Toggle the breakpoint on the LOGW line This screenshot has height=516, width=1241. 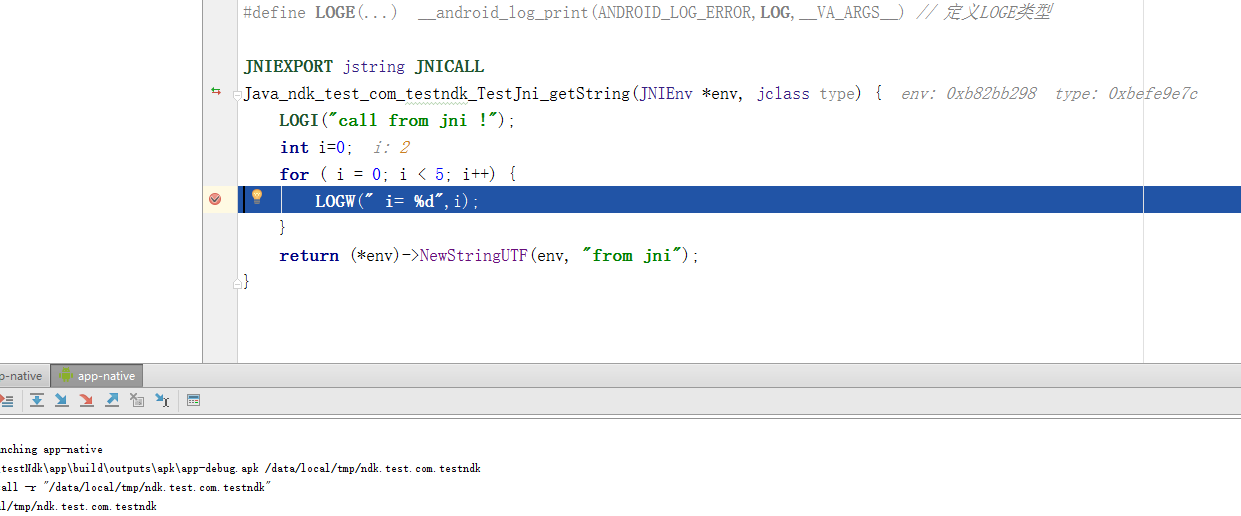[x=215, y=199]
